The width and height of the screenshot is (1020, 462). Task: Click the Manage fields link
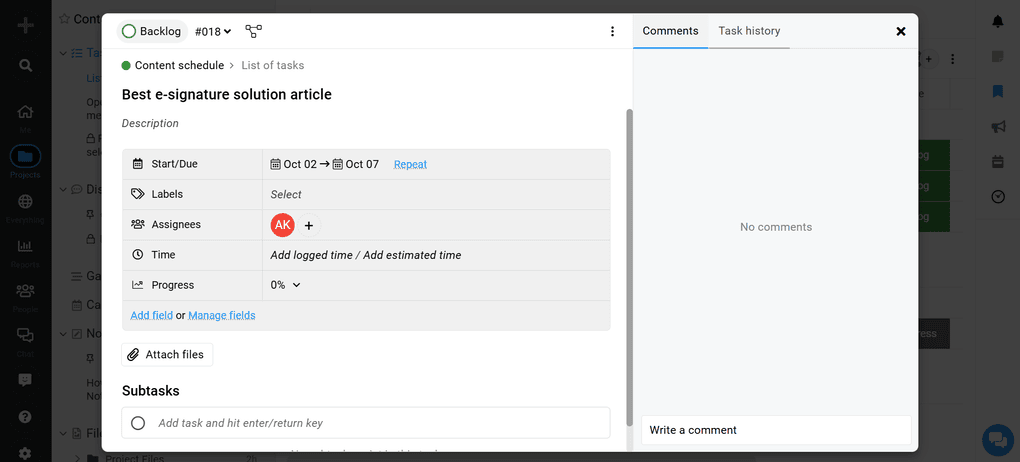click(222, 315)
